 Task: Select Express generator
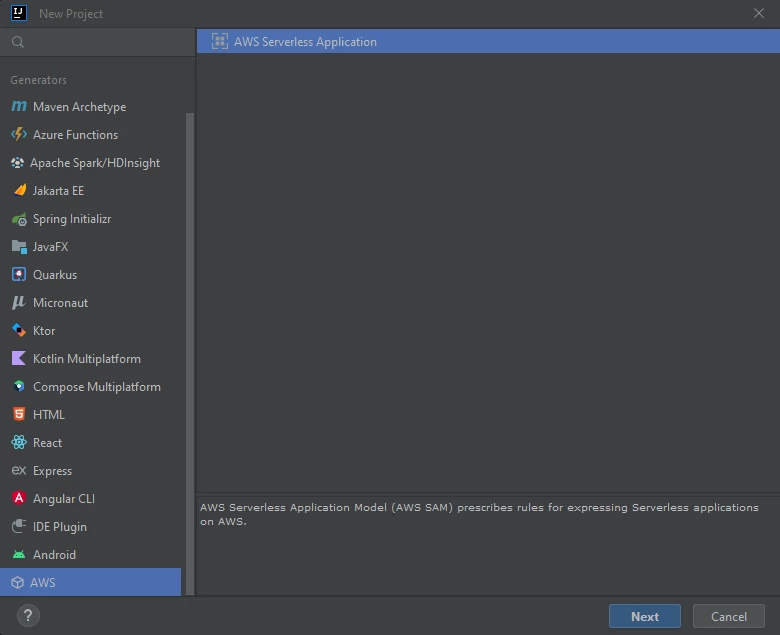click(x=91, y=470)
